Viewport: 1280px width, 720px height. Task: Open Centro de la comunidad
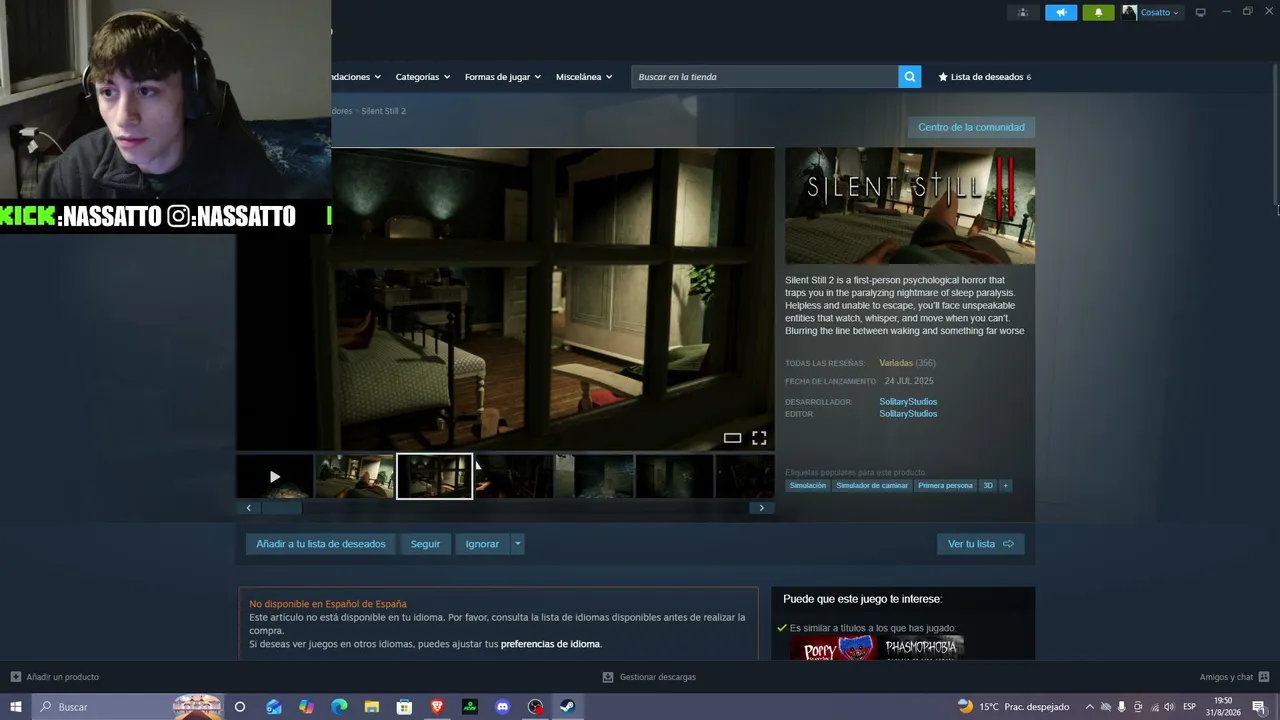coord(971,127)
